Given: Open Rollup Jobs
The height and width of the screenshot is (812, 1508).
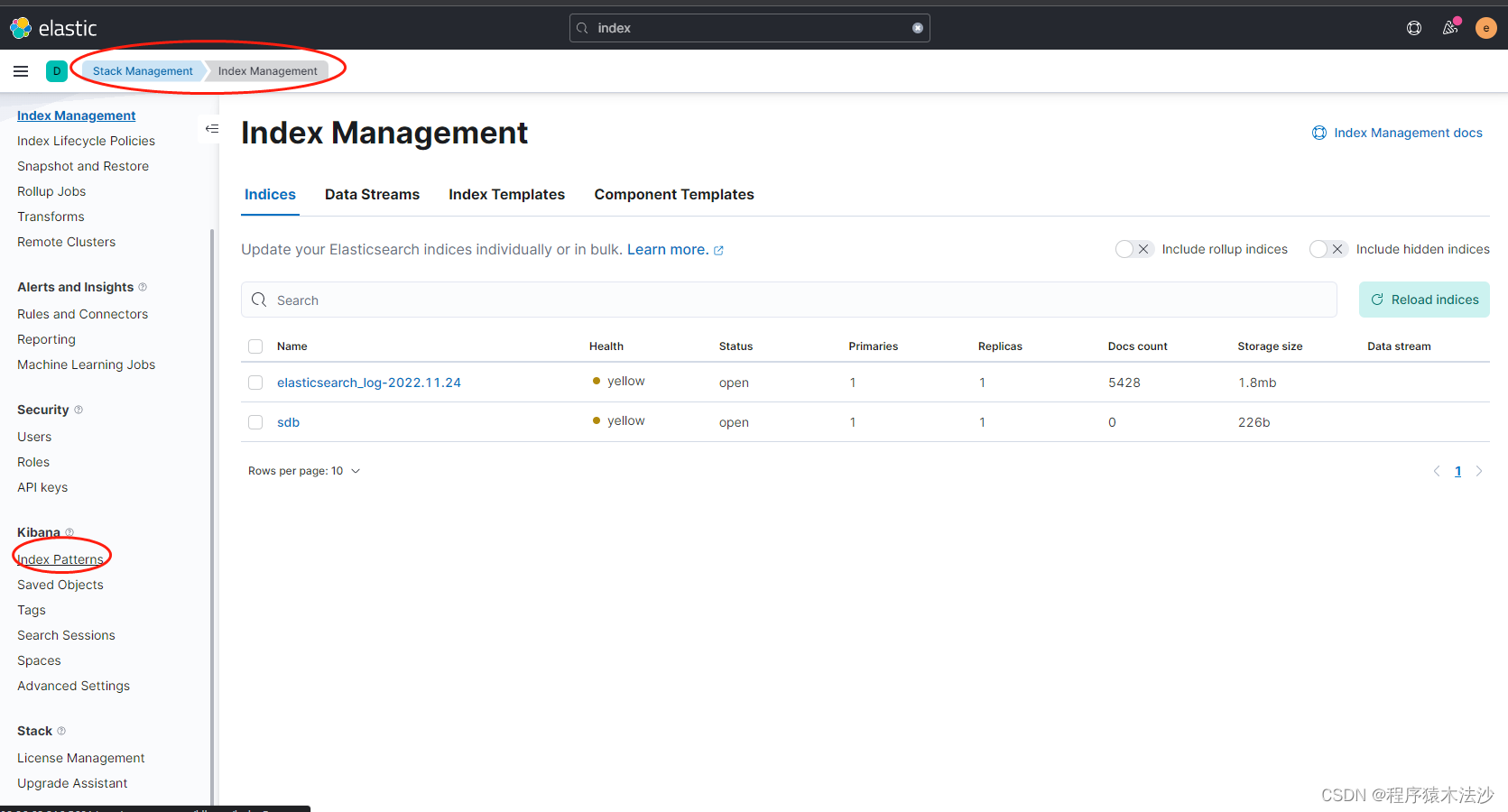Looking at the screenshot, I should click(x=51, y=191).
